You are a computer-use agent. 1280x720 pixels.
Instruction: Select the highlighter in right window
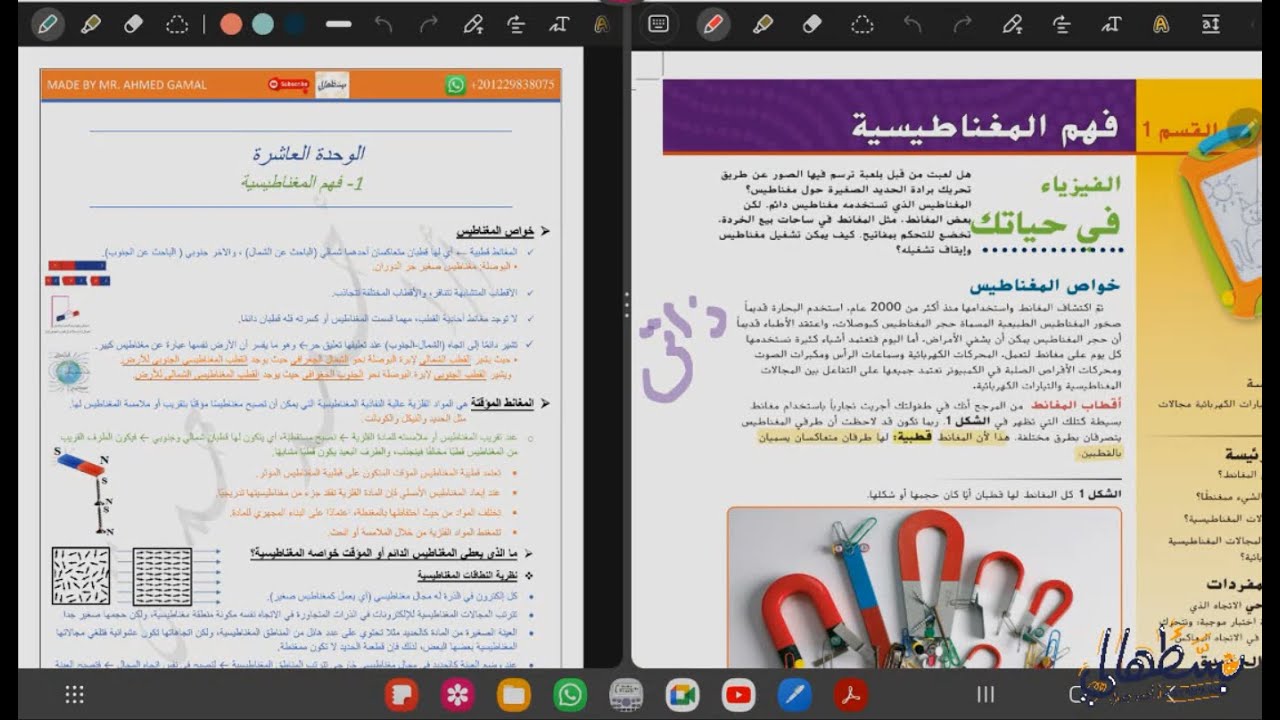763,24
